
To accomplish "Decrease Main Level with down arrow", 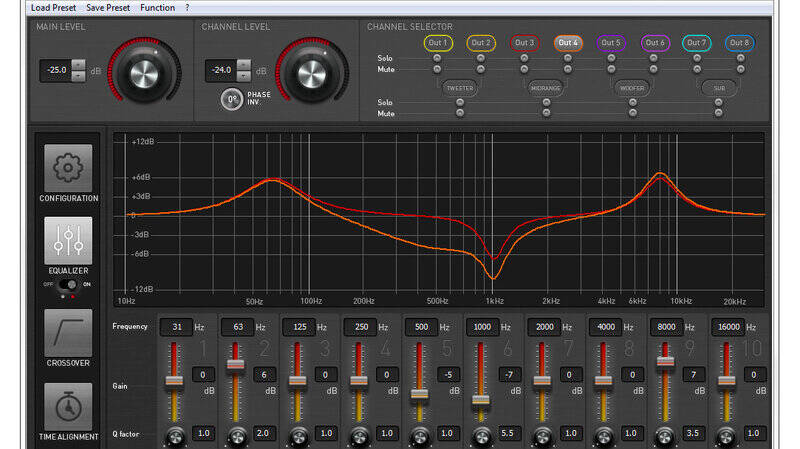I will (78, 76).
